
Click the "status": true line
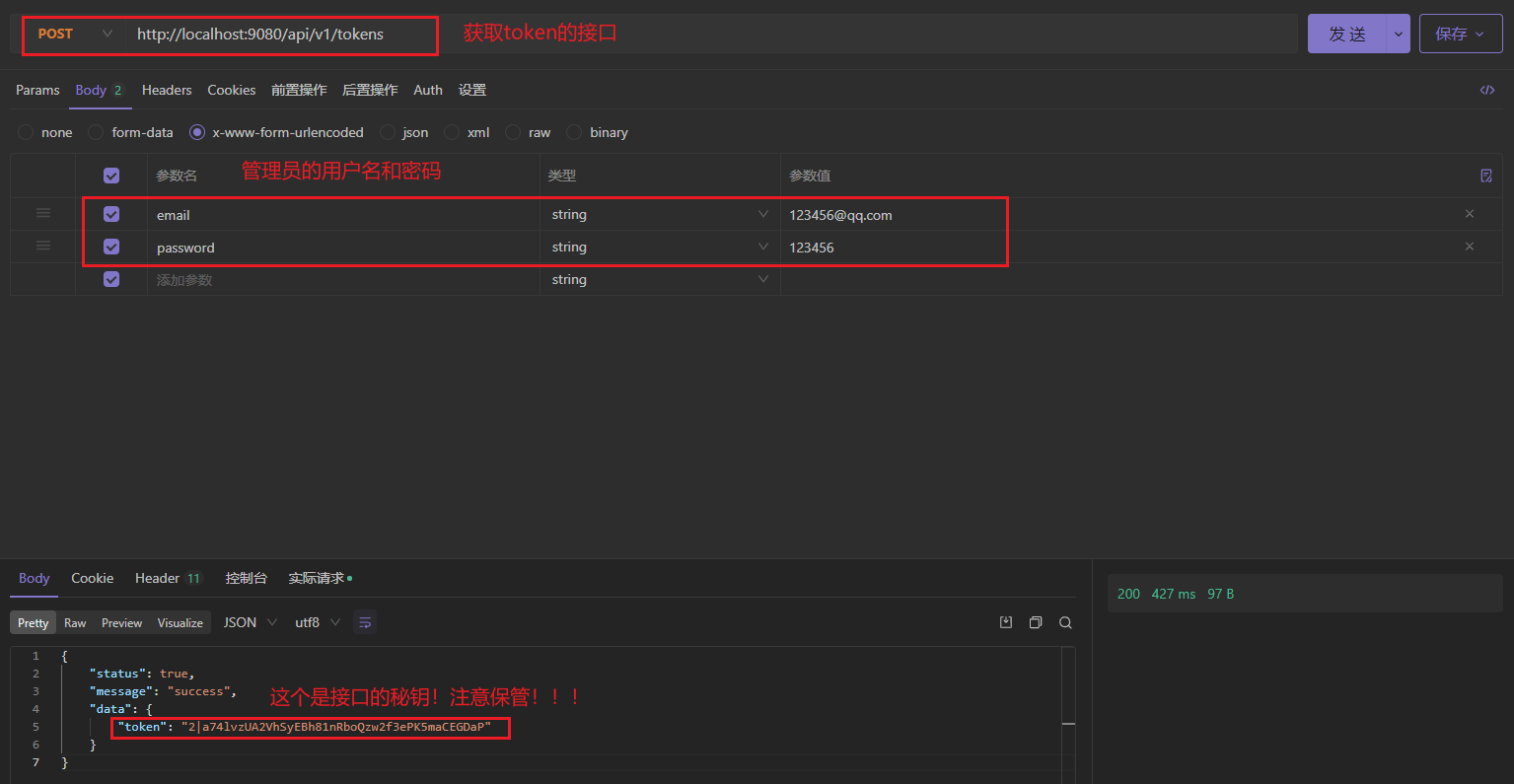(x=141, y=674)
